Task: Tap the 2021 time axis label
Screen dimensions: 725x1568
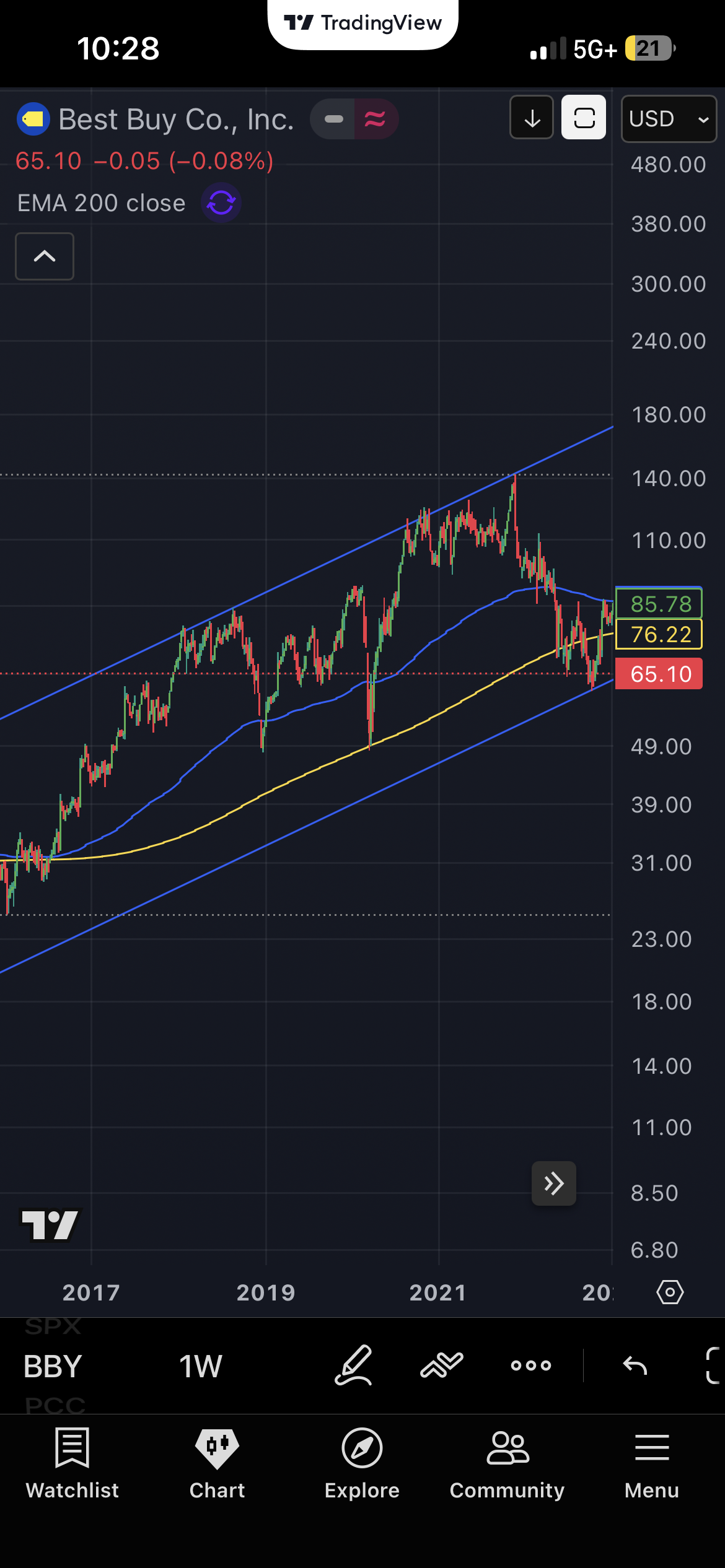Action: pyautogui.click(x=438, y=1293)
